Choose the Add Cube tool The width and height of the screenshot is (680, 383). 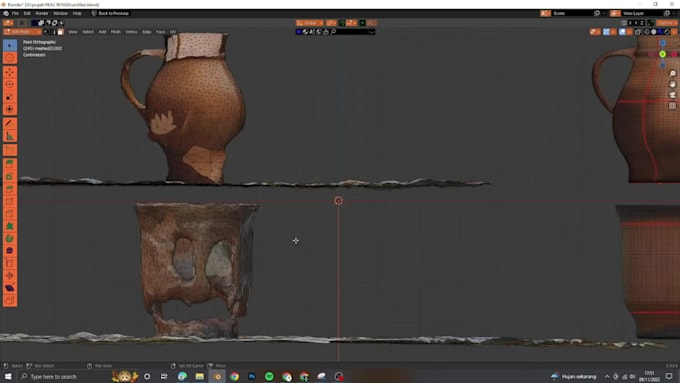(10, 150)
